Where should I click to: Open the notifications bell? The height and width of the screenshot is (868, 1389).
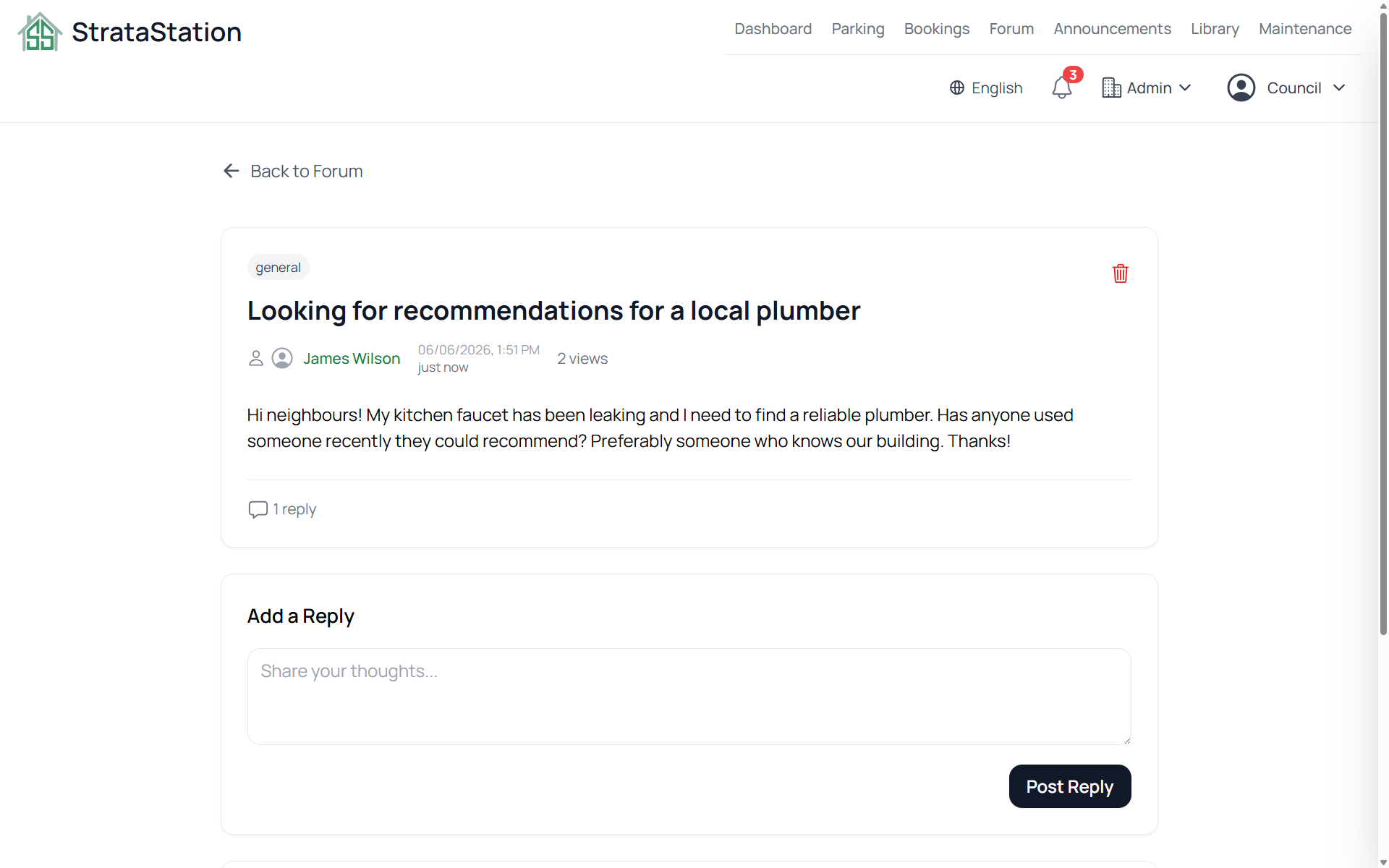[1061, 88]
